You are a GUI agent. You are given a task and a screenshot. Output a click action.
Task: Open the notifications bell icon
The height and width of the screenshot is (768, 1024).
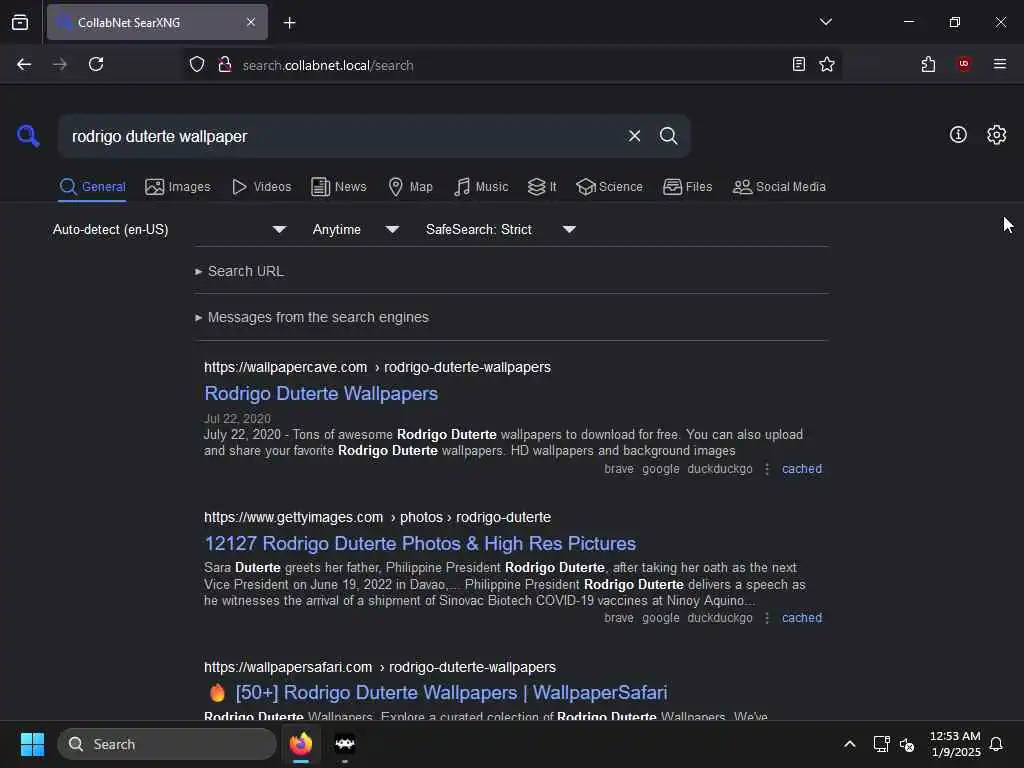(x=996, y=744)
